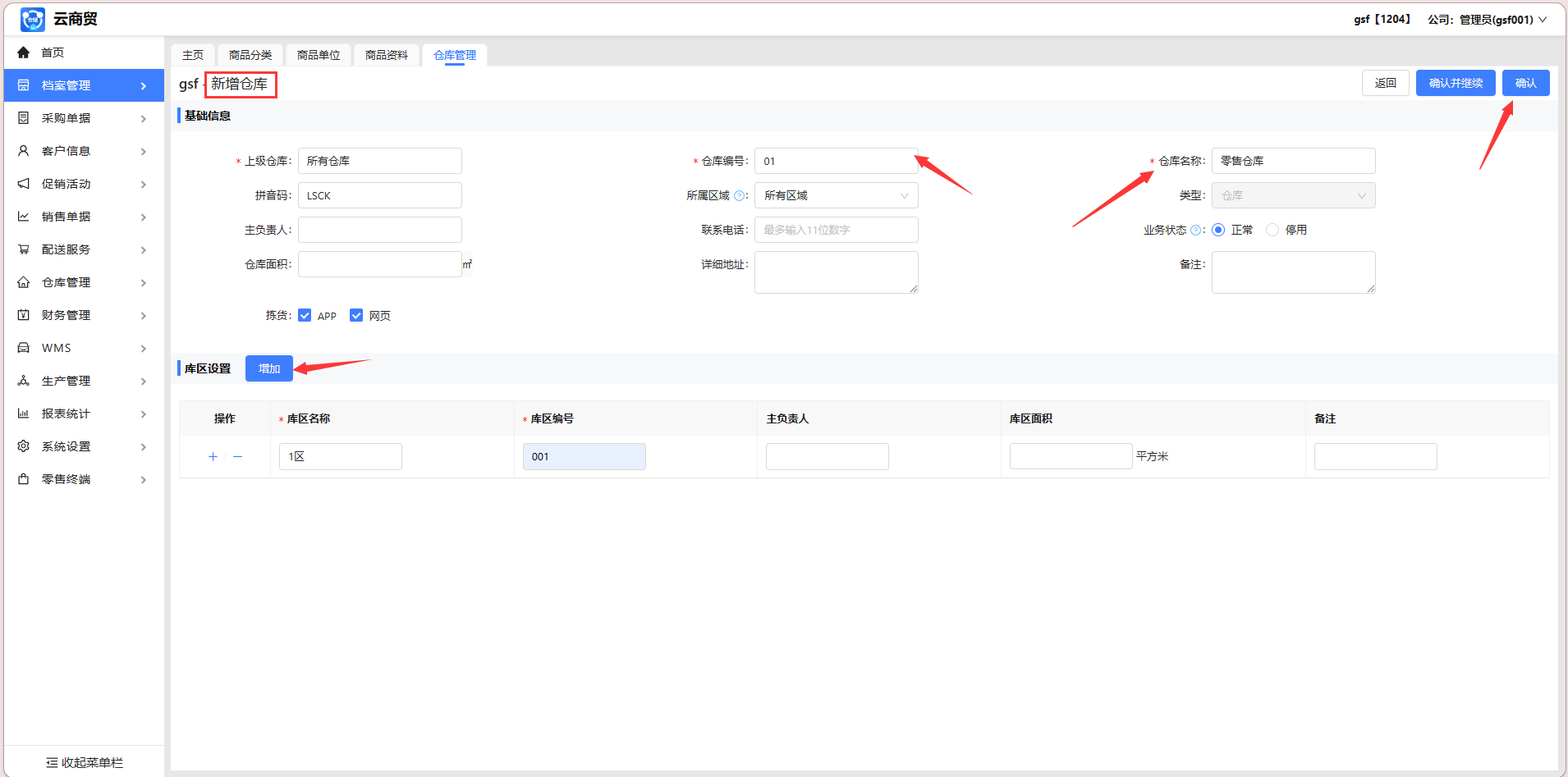Click the 确认并继续 button
Screen dimensions: 1568x777
[x=1456, y=83]
